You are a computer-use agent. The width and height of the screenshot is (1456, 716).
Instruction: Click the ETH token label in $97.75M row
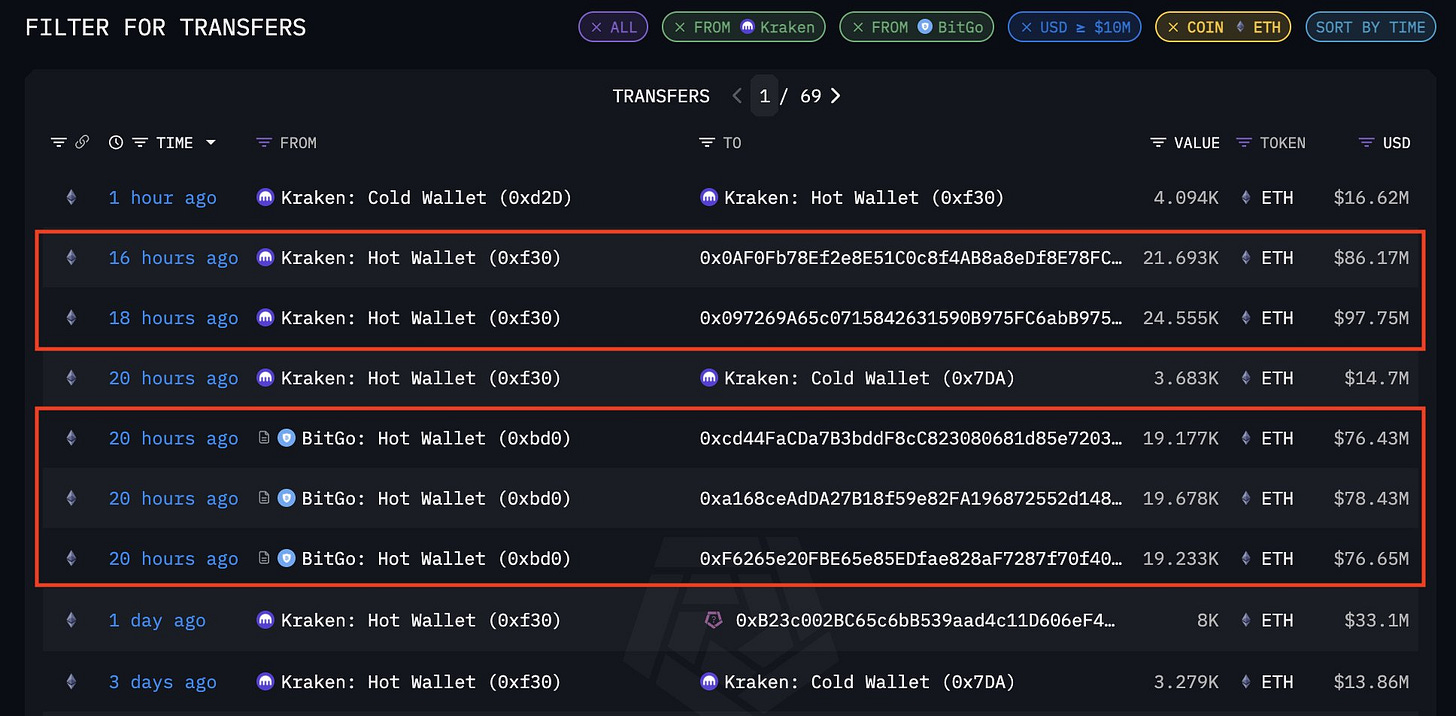[1277, 318]
